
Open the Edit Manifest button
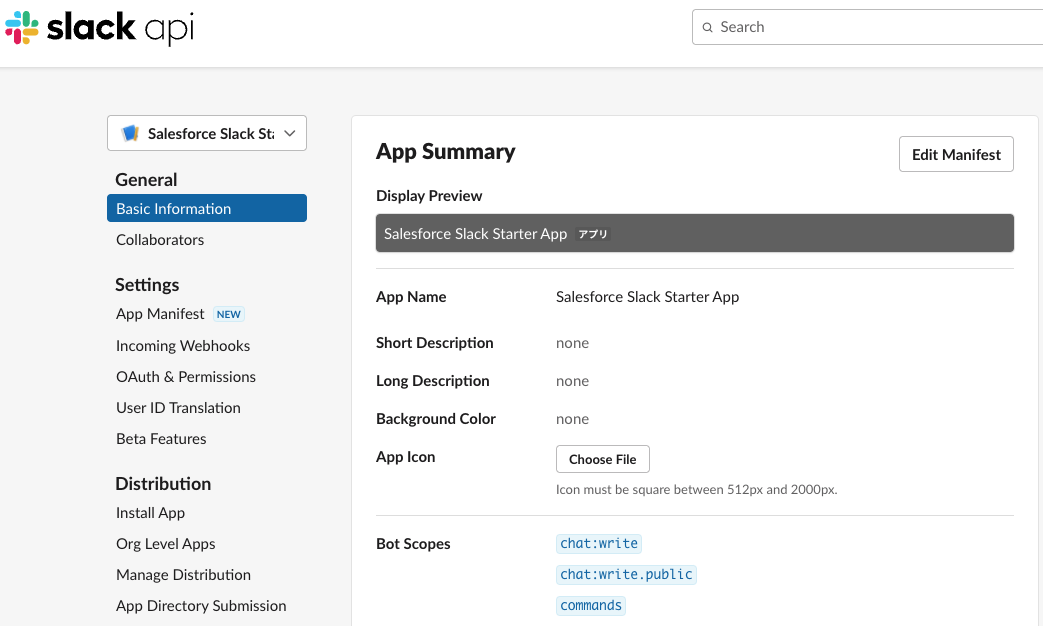coord(956,155)
